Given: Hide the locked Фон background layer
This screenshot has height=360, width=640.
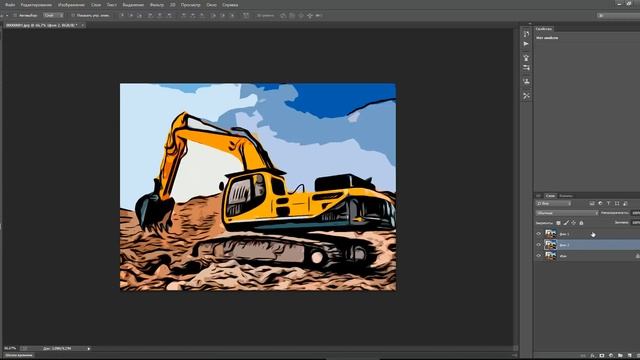Looking at the screenshot, I should (538, 256).
